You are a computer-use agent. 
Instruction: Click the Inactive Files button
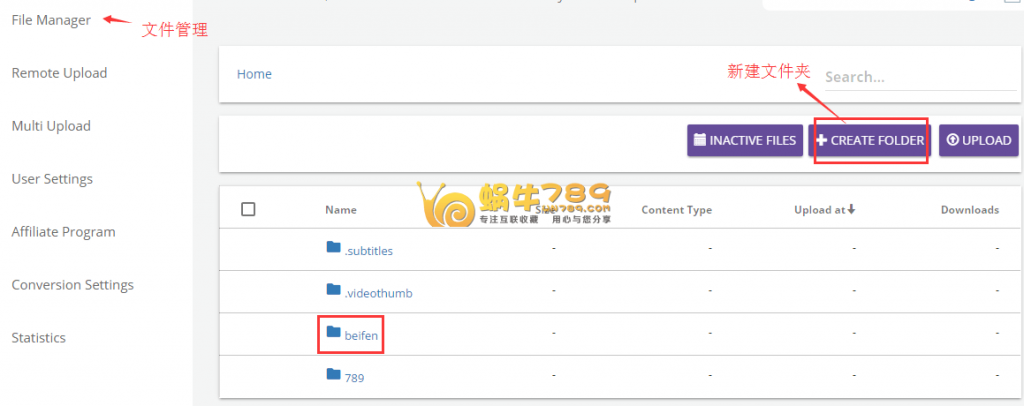coord(745,141)
